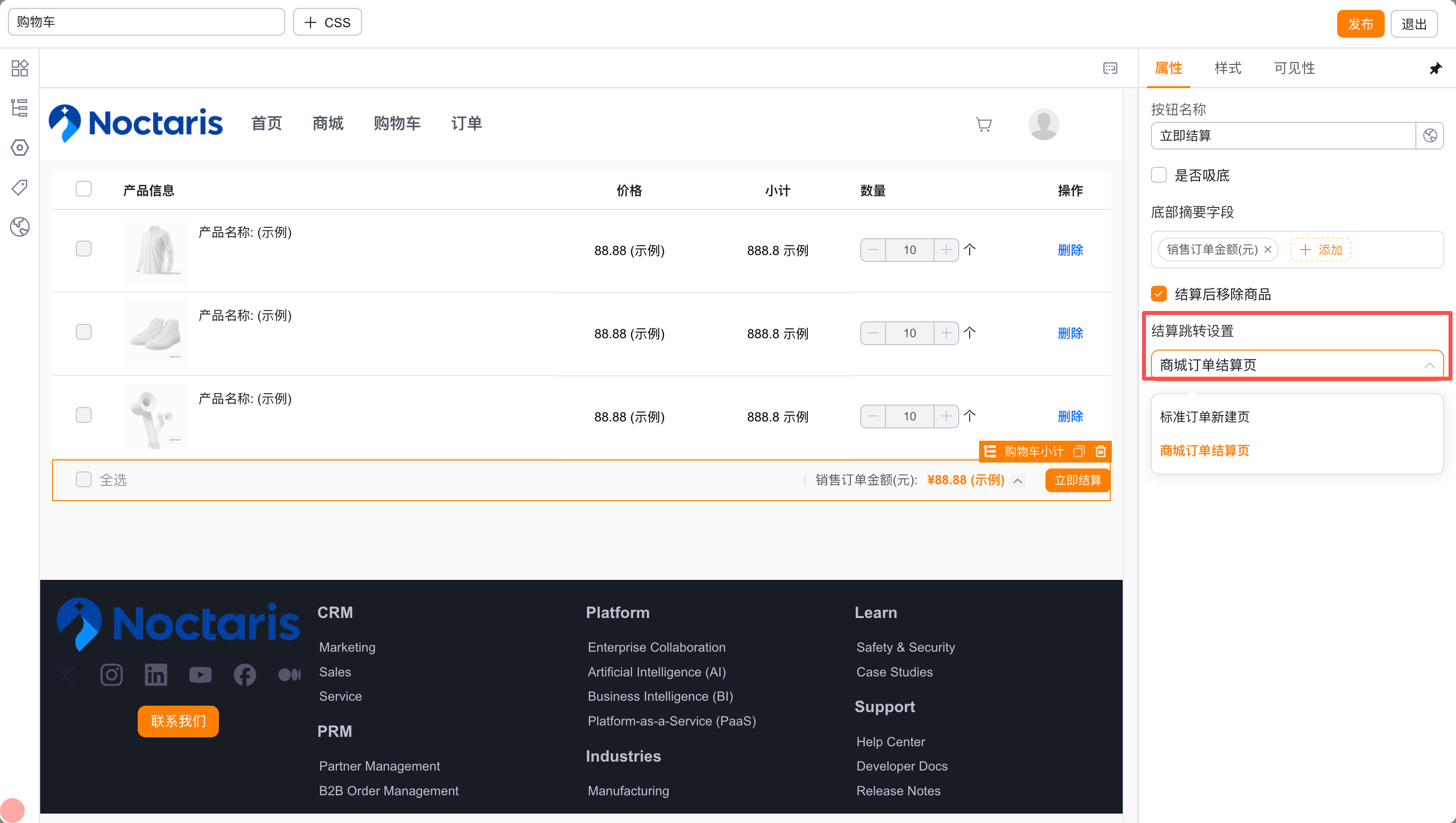
Task: Increase quantity in second product row
Action: (x=946, y=333)
